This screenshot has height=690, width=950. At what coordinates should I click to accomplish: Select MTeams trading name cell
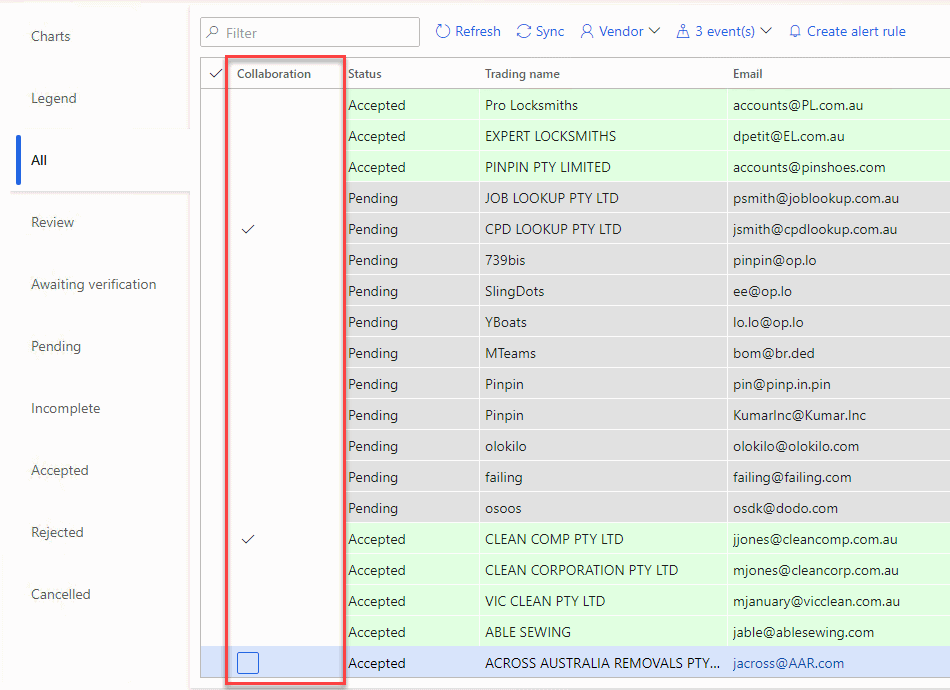tap(603, 353)
